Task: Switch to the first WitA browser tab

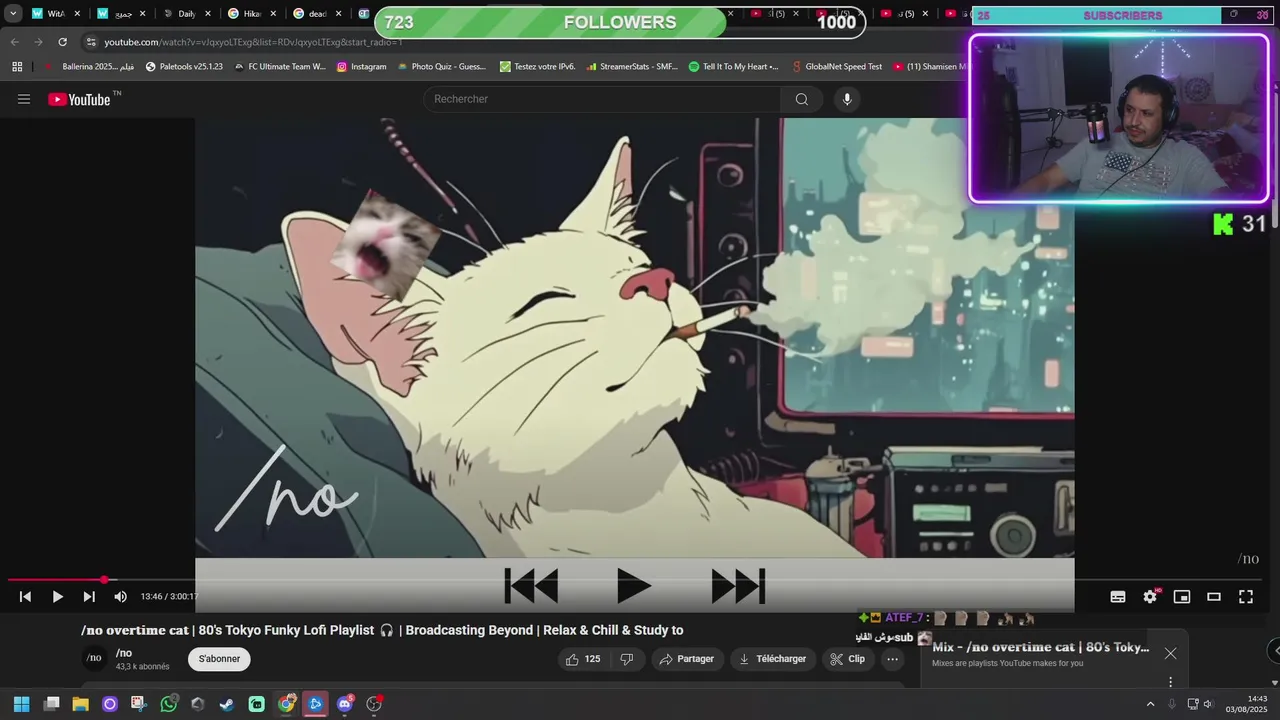Action: tap(55, 14)
